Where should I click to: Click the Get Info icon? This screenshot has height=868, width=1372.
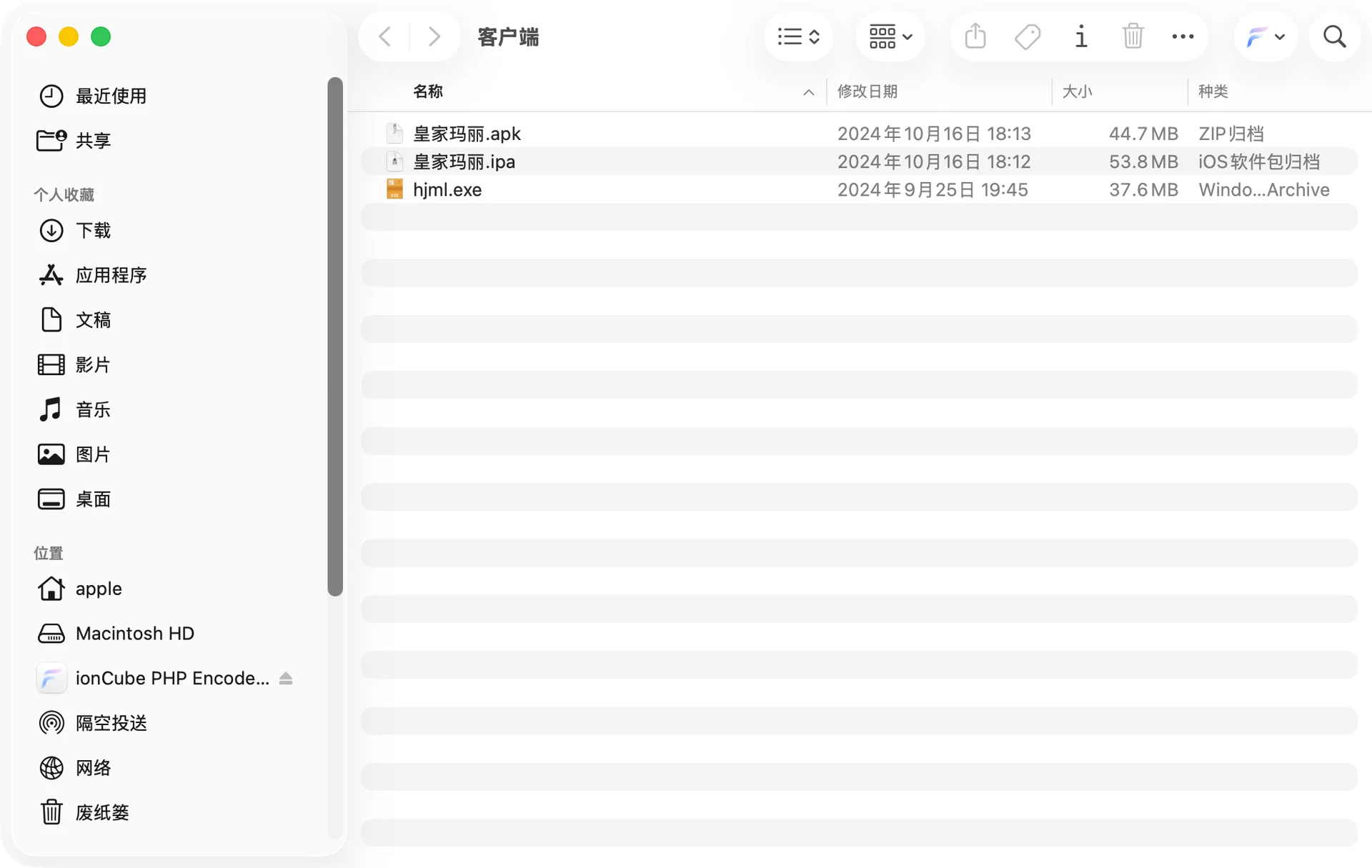tap(1081, 36)
